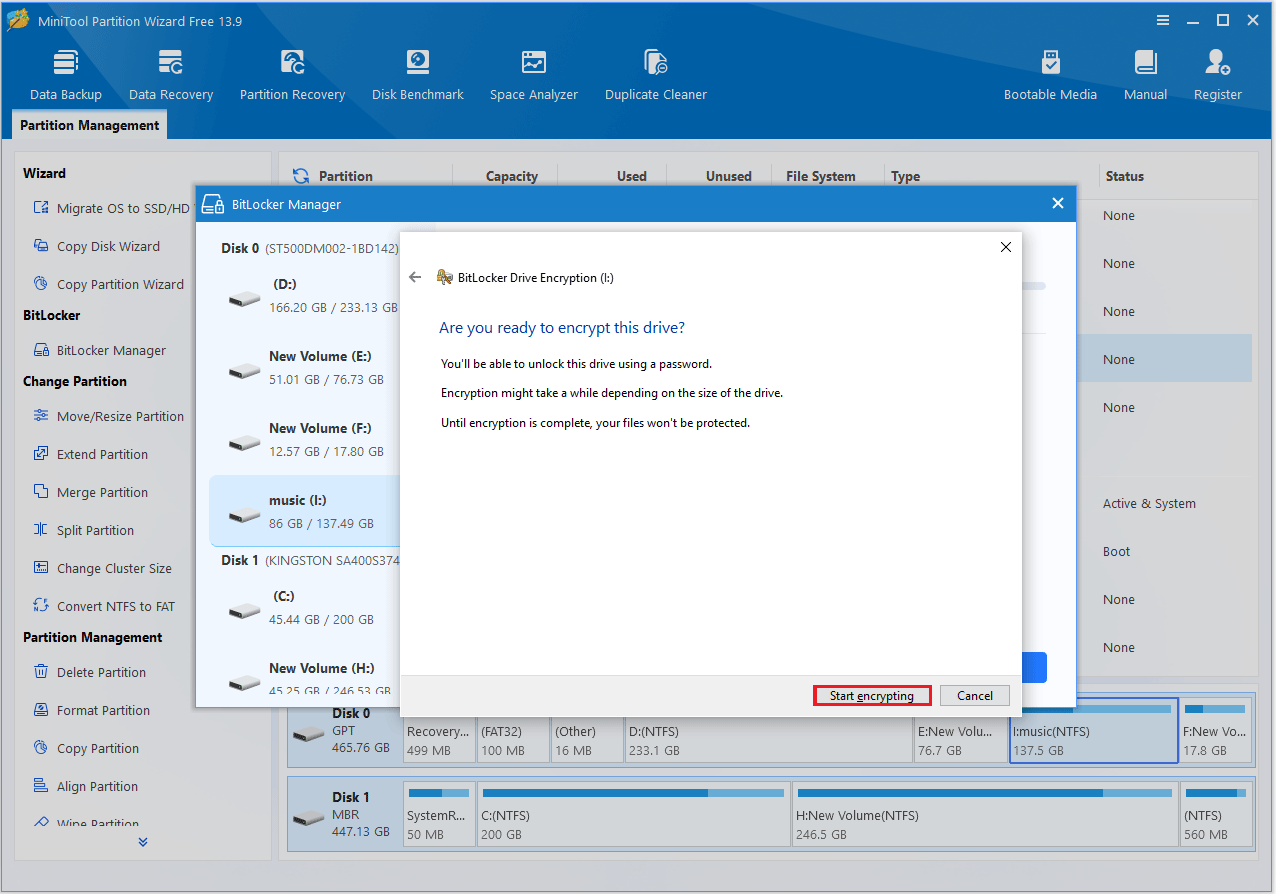Sort by Used column header
The image size is (1276, 894).
631,176
